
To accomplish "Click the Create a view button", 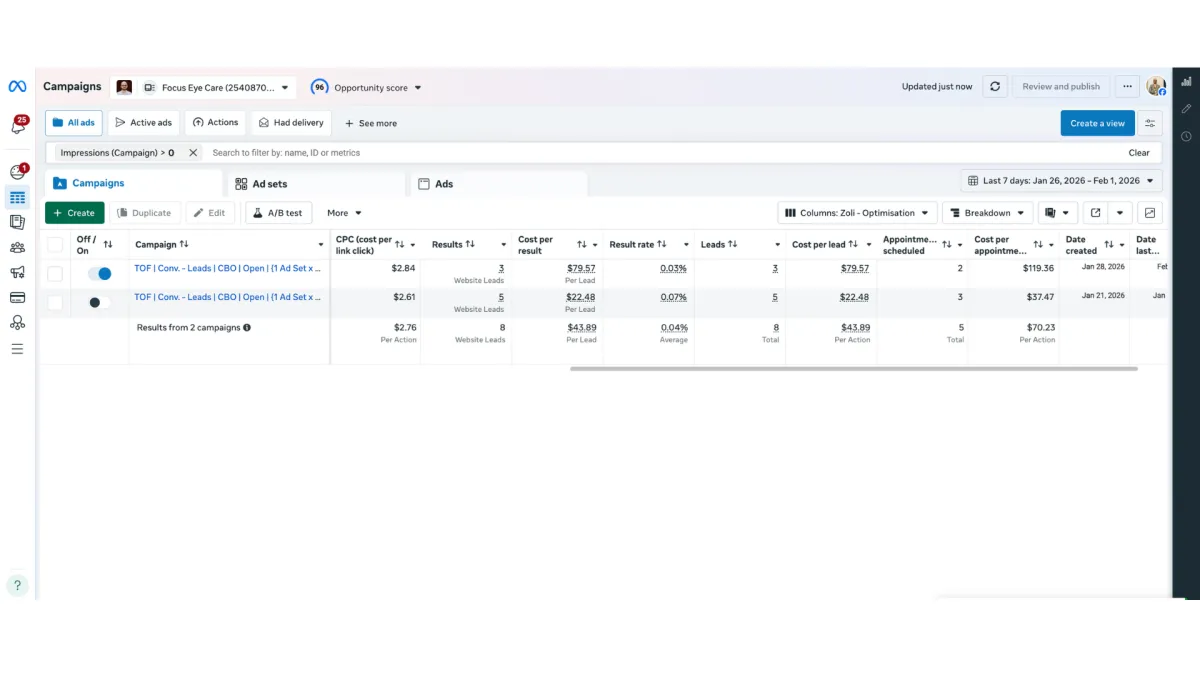I will point(1097,123).
